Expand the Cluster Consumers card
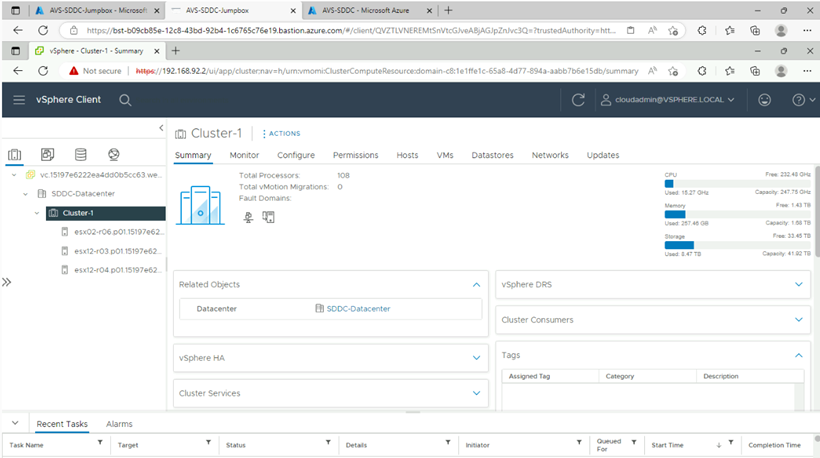 799,319
